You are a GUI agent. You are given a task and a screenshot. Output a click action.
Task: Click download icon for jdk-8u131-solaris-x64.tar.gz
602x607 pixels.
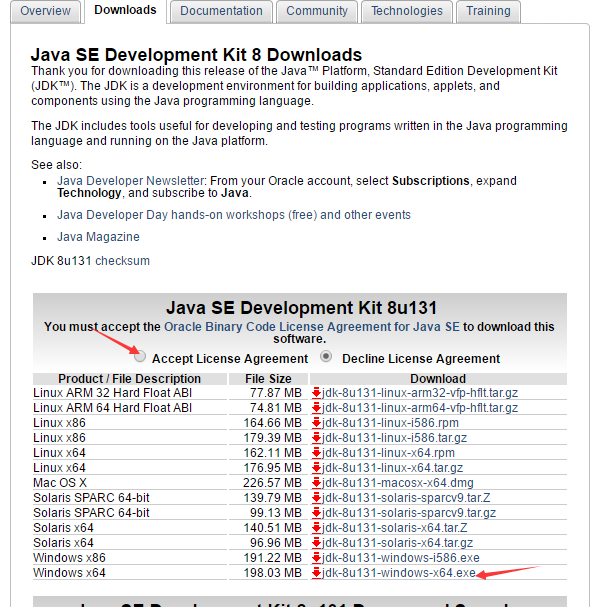point(316,543)
